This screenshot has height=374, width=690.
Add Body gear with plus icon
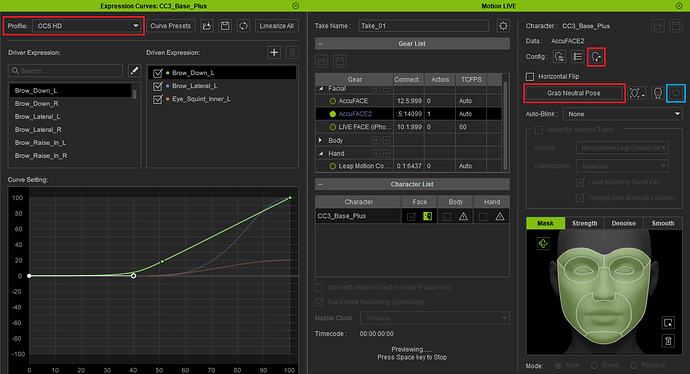pyautogui.click(x=376, y=140)
